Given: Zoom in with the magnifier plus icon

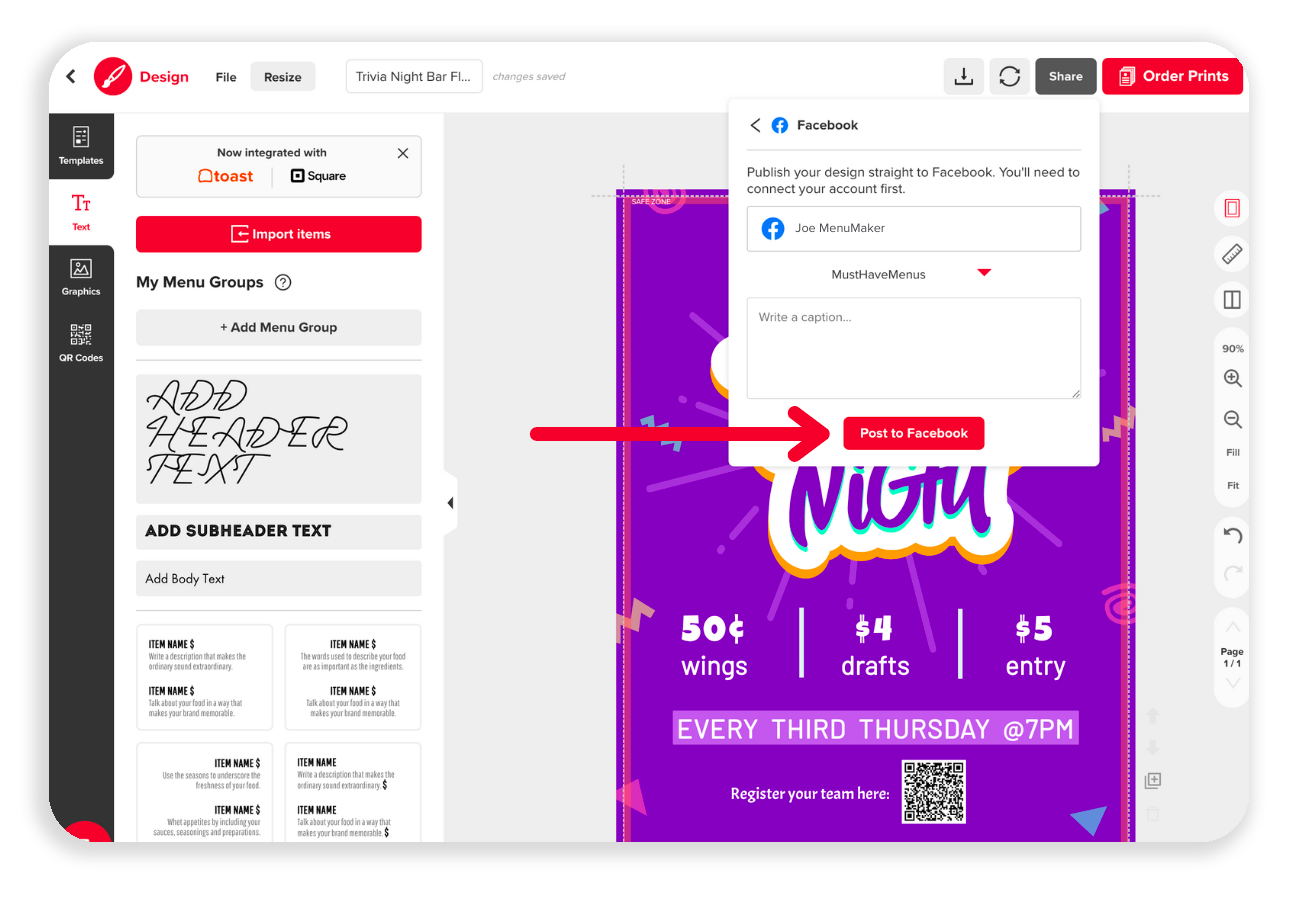Looking at the screenshot, I should pos(1232,379).
